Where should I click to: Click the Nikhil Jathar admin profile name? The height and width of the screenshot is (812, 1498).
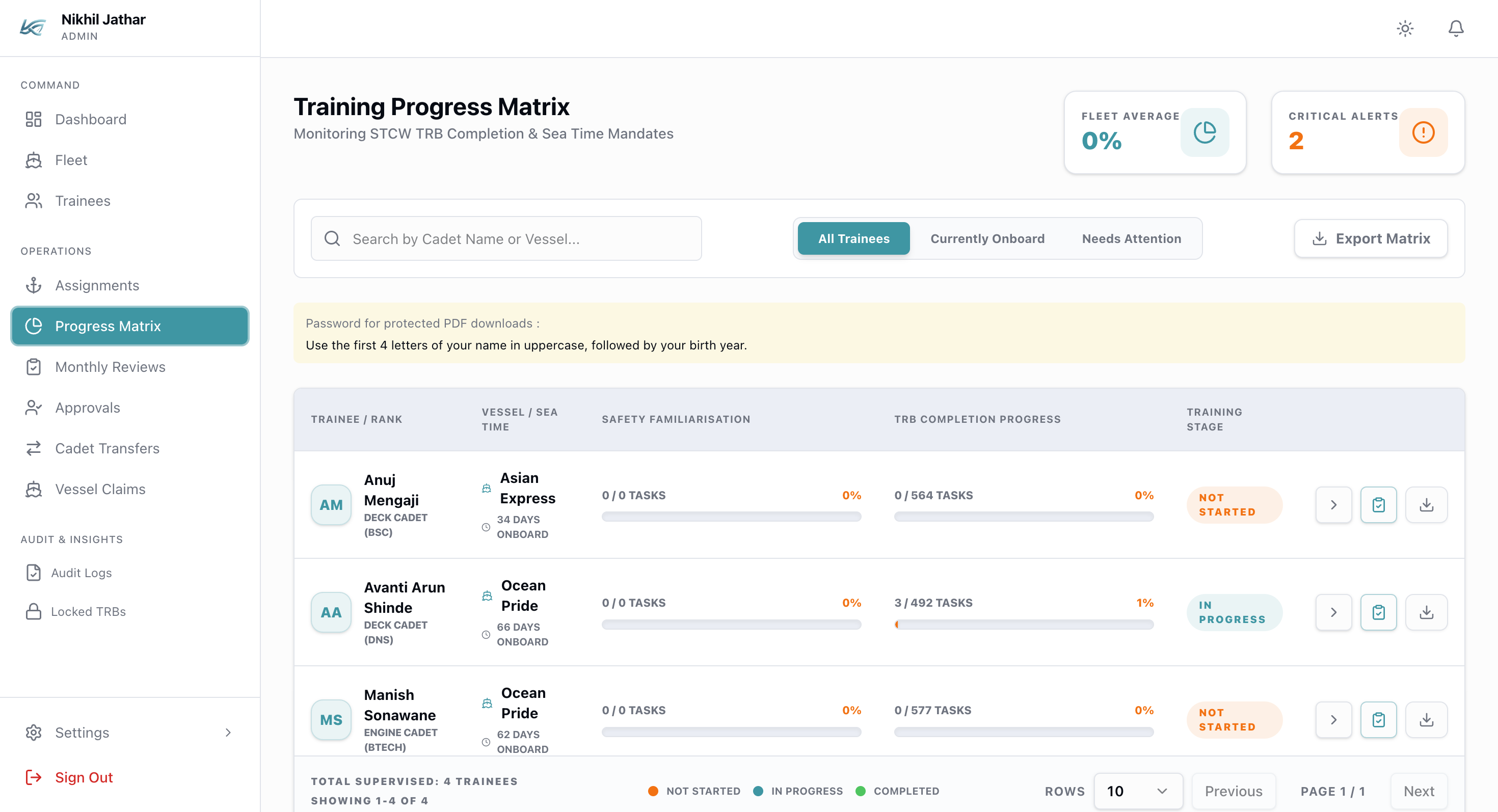(x=103, y=20)
